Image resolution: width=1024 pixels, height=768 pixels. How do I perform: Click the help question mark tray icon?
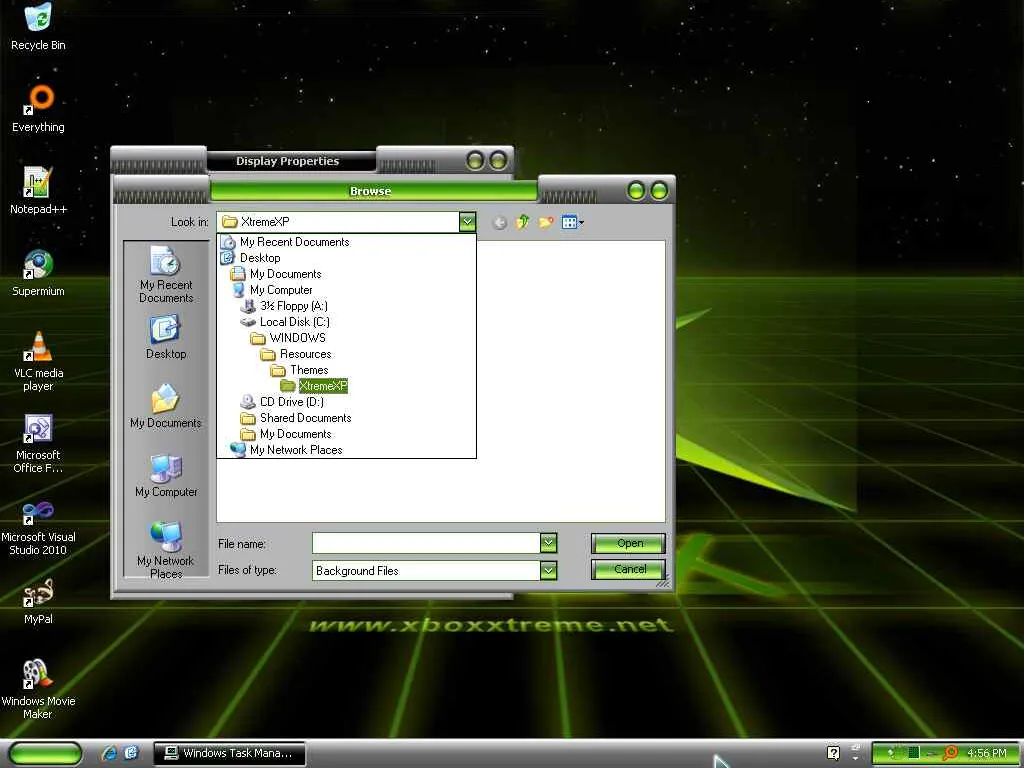(x=833, y=753)
